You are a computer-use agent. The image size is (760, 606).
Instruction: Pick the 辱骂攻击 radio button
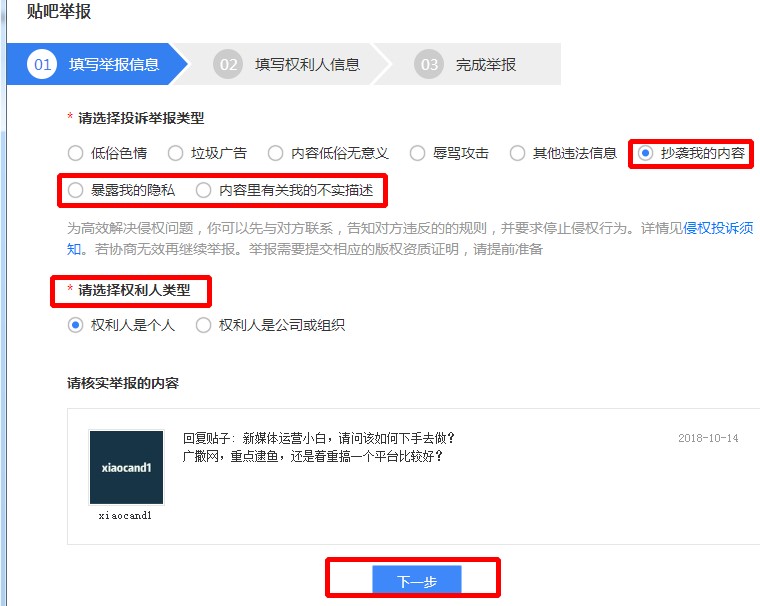[x=417, y=153]
